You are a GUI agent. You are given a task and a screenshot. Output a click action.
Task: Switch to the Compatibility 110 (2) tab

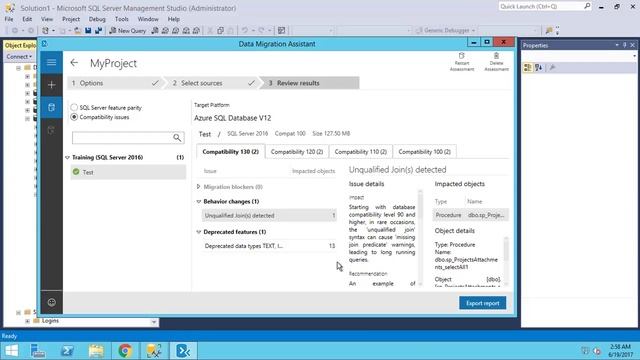coord(361,151)
